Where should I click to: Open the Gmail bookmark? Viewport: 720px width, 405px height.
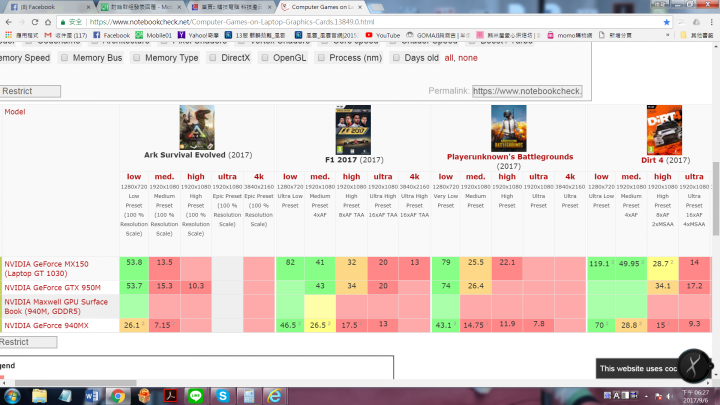pyautogui.click(x=66, y=35)
